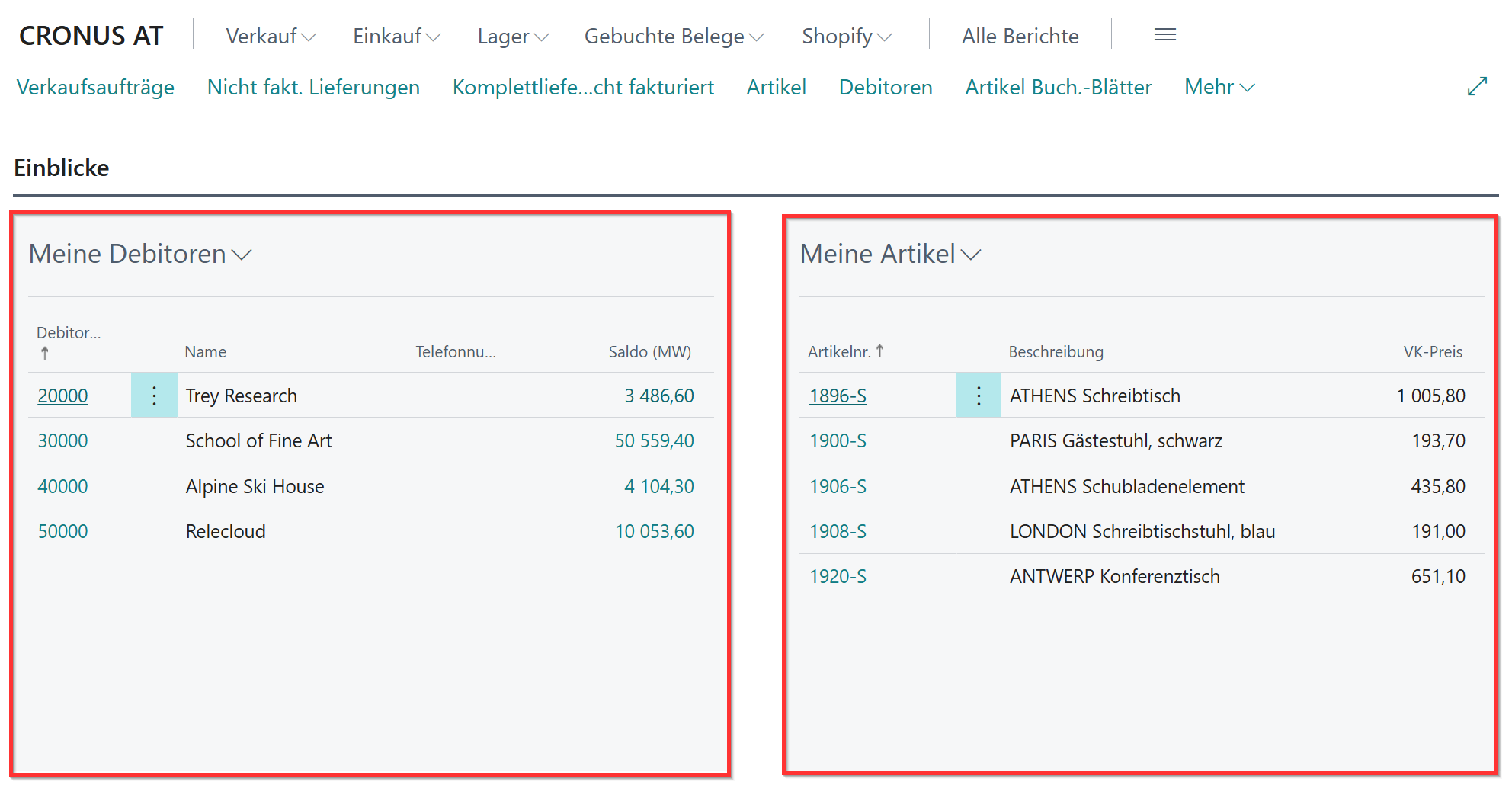The height and width of the screenshot is (791, 1512).
Task: Open the Shopify menu
Action: pyautogui.click(x=846, y=37)
